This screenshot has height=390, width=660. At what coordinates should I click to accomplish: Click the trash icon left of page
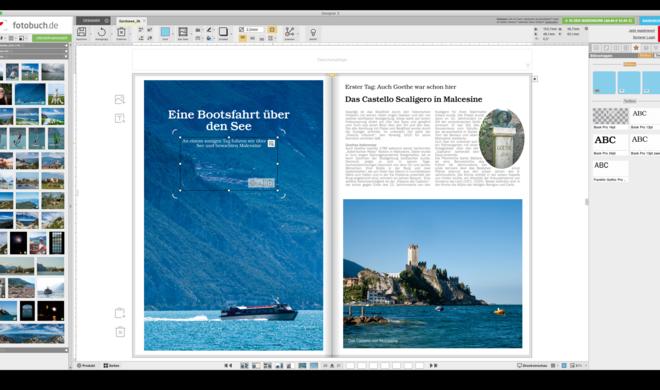(120, 332)
